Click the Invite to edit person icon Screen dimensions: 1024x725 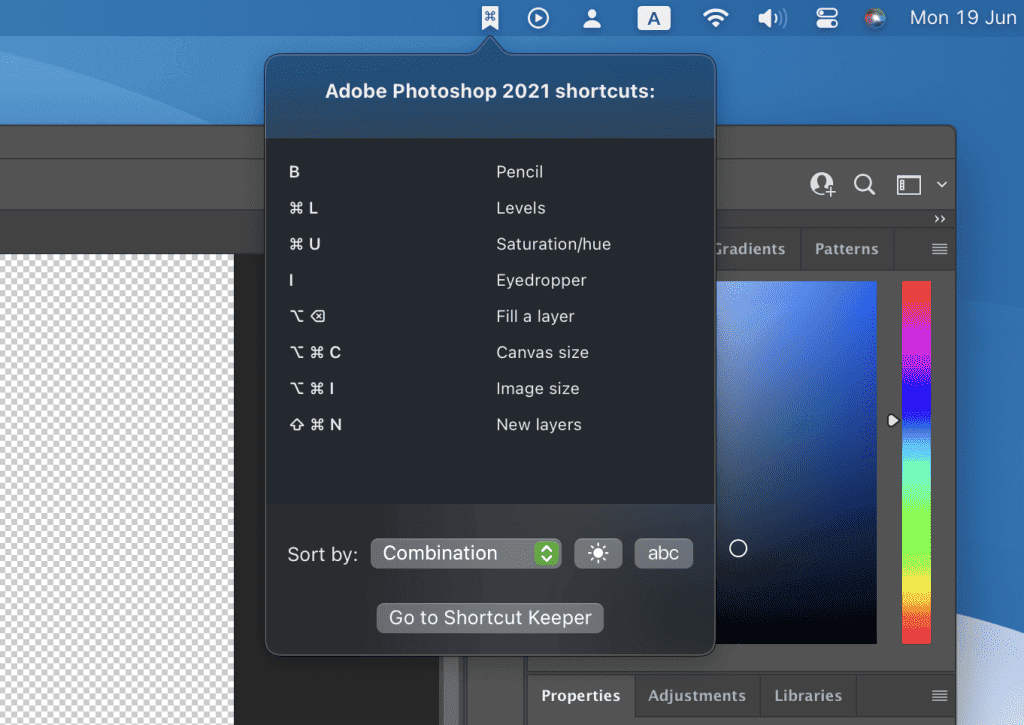pos(822,184)
